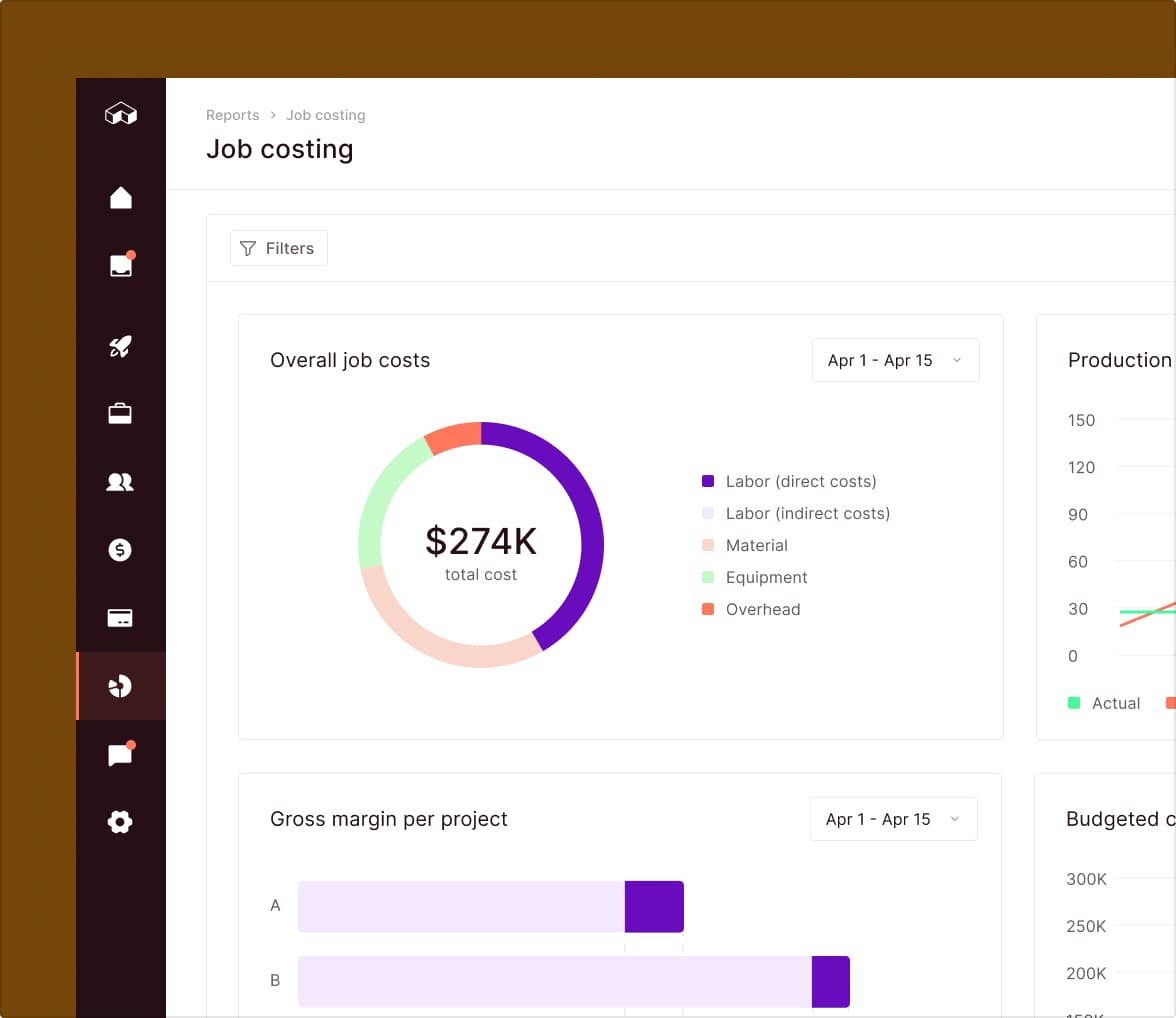Open the team members icon
1176x1018 pixels.
click(120, 481)
